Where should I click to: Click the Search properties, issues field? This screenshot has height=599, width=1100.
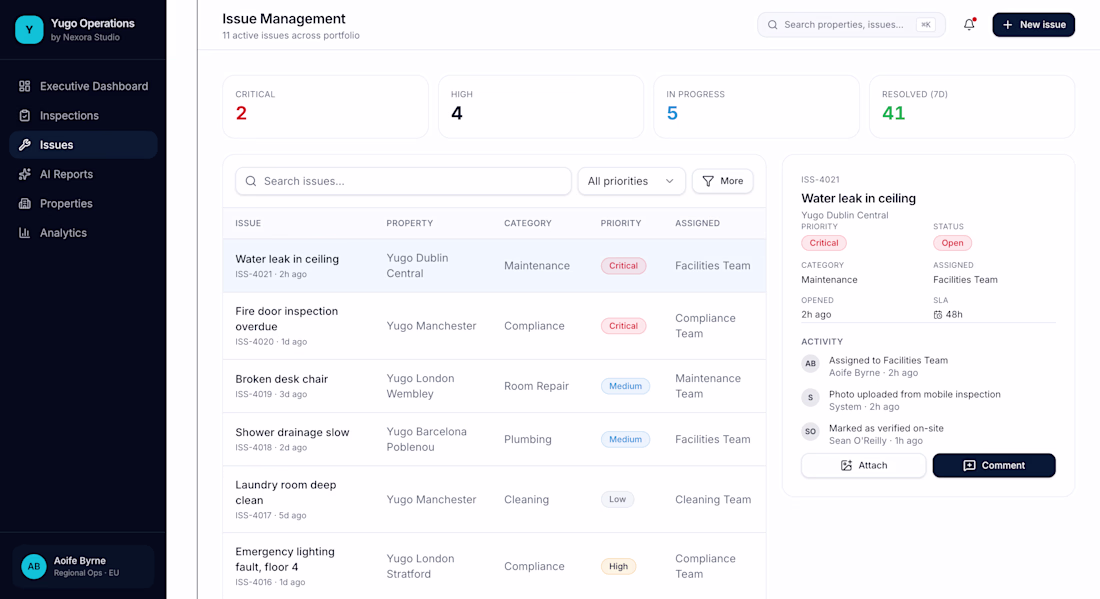(x=851, y=25)
